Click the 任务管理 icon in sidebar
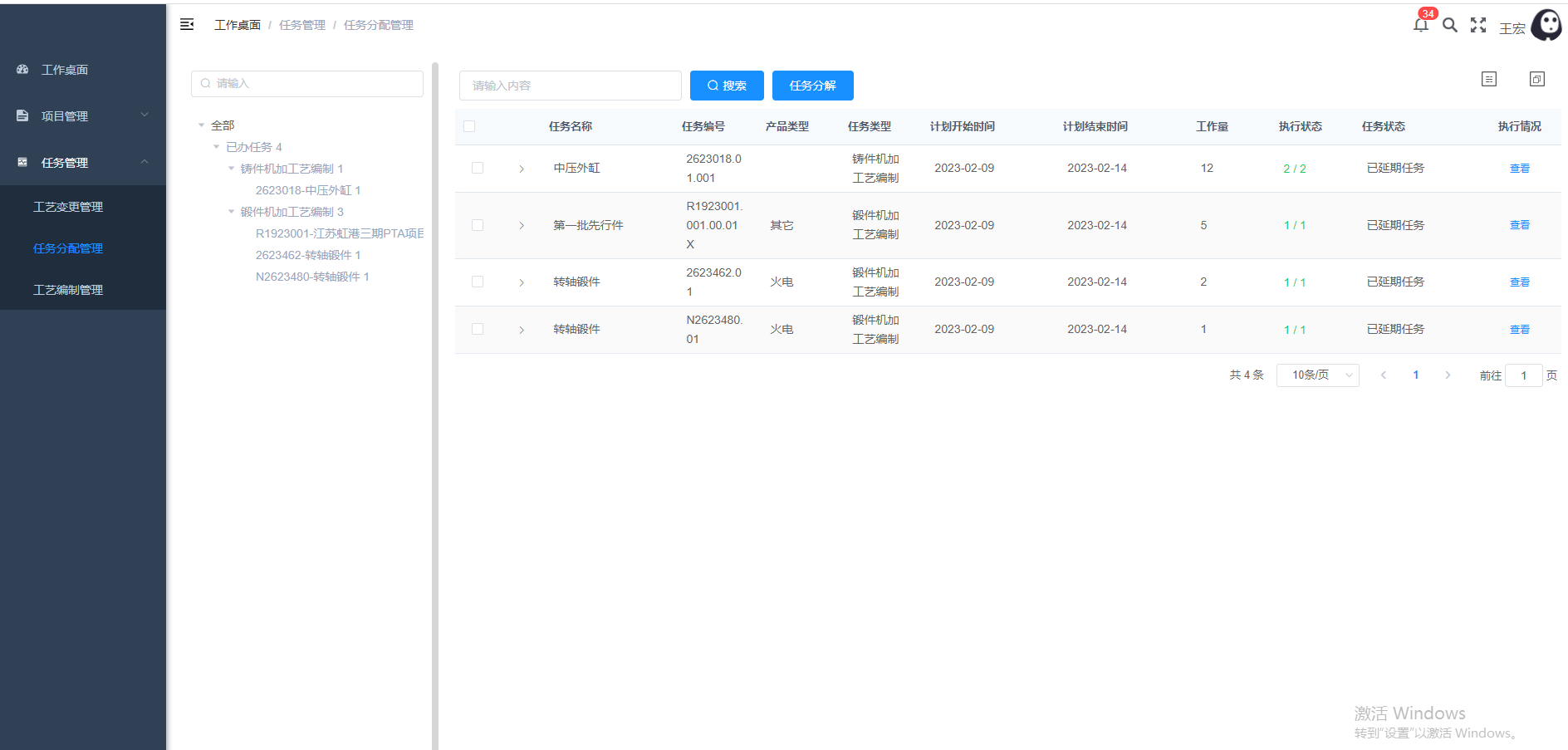 22,163
